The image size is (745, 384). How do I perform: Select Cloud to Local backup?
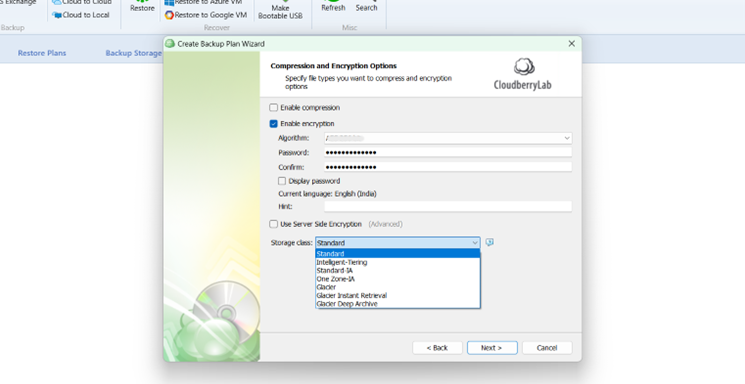pyautogui.click(x=81, y=15)
